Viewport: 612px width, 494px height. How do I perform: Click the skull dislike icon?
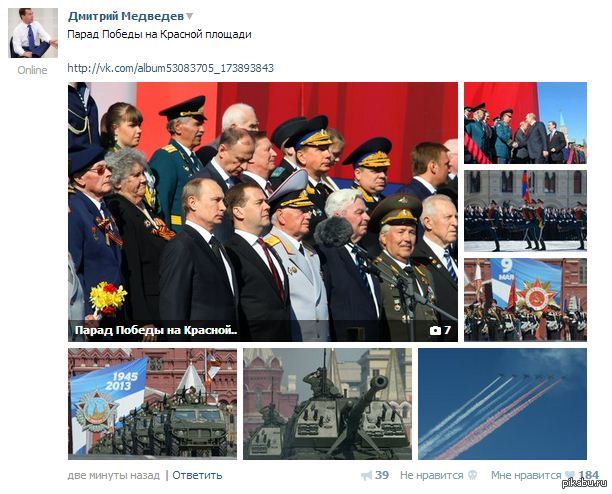pos(472,475)
